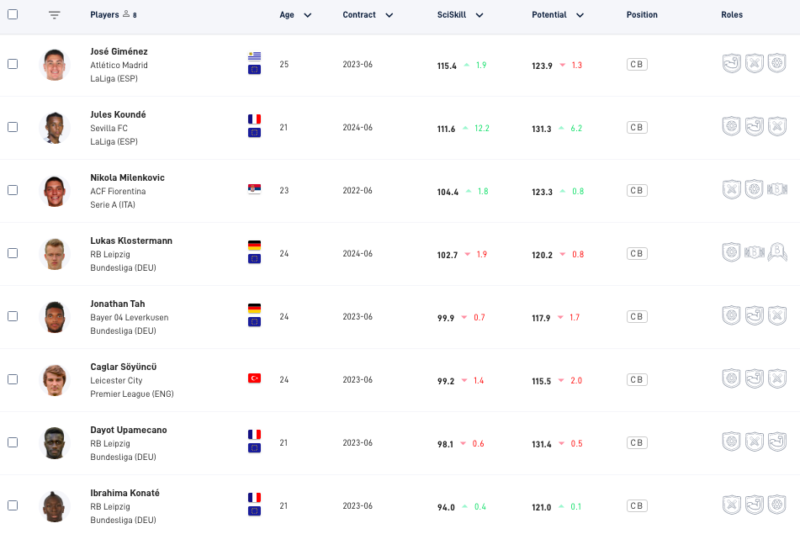Click last role badge for Ibrahima Konaté
The image size is (800, 534).
pos(777,505)
